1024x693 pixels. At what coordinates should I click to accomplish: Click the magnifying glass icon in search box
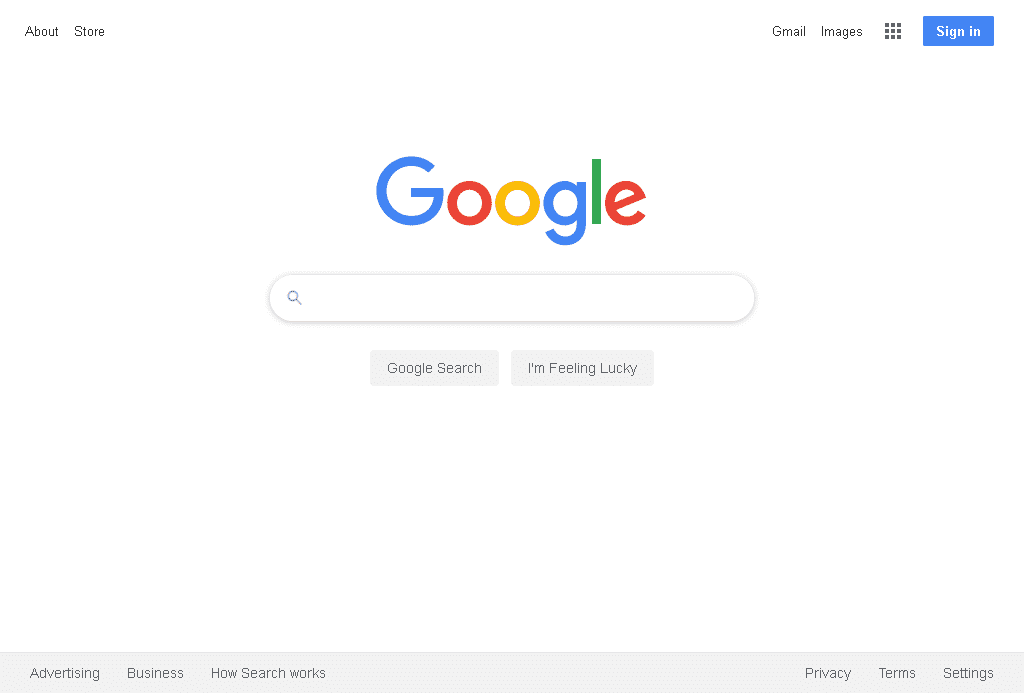tap(295, 298)
